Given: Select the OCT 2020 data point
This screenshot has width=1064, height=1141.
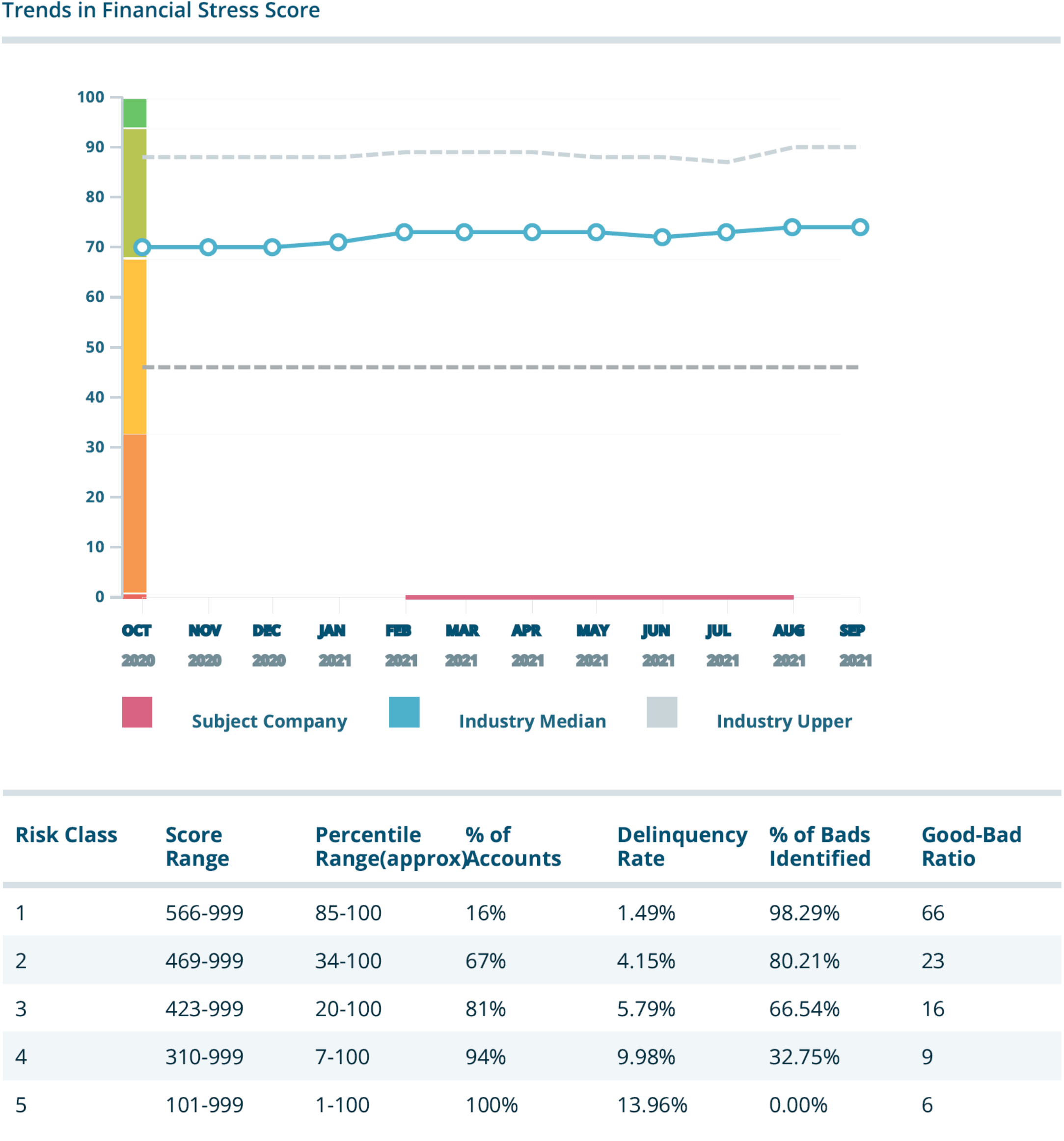Looking at the screenshot, I should (x=155, y=245).
